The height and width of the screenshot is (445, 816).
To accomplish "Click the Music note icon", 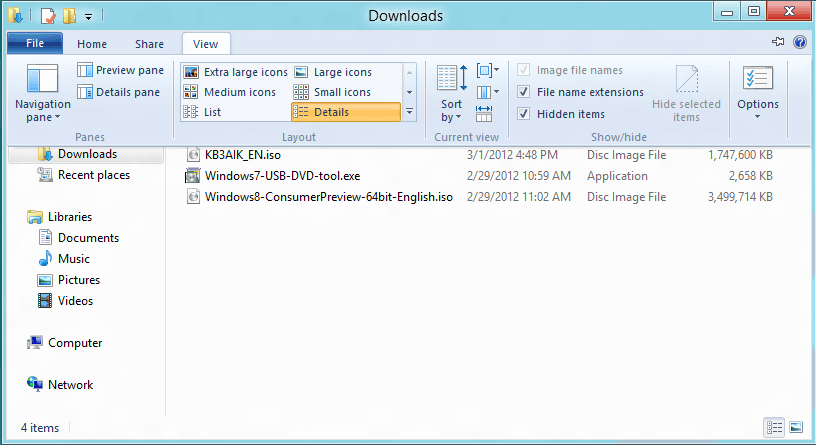I will coord(45,258).
